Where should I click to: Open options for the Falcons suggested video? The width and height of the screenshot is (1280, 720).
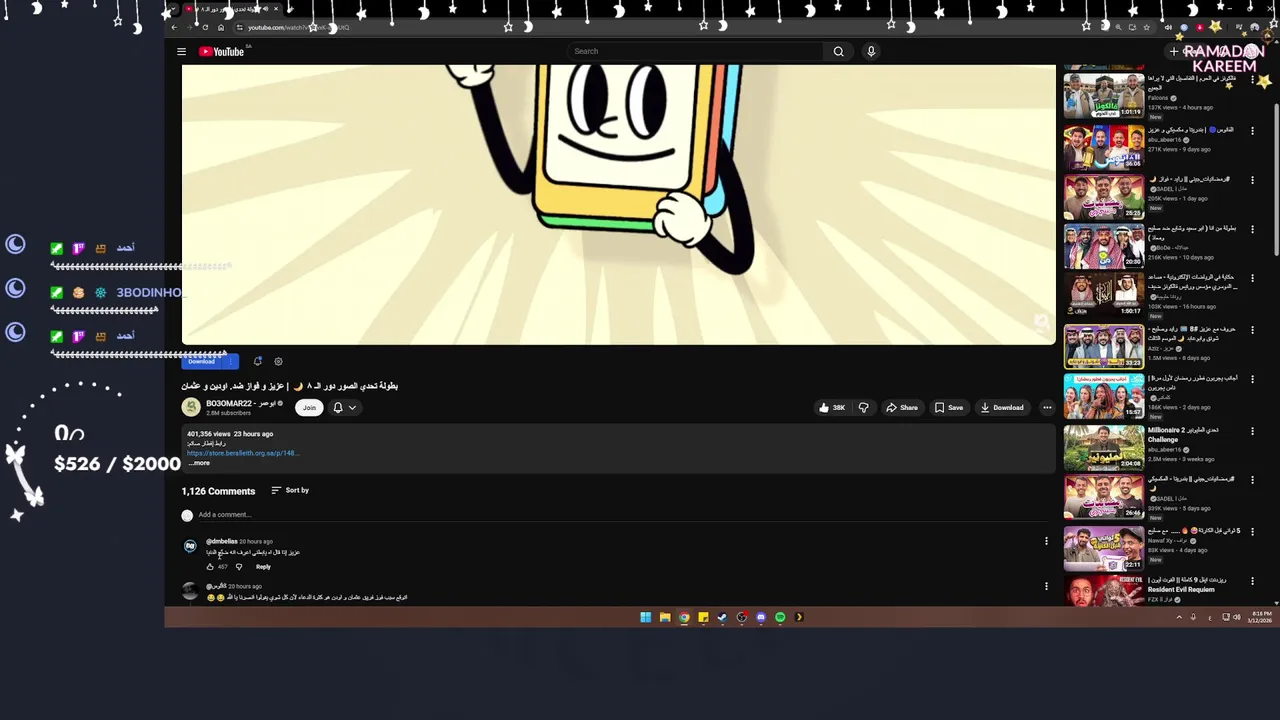[x=1252, y=79]
